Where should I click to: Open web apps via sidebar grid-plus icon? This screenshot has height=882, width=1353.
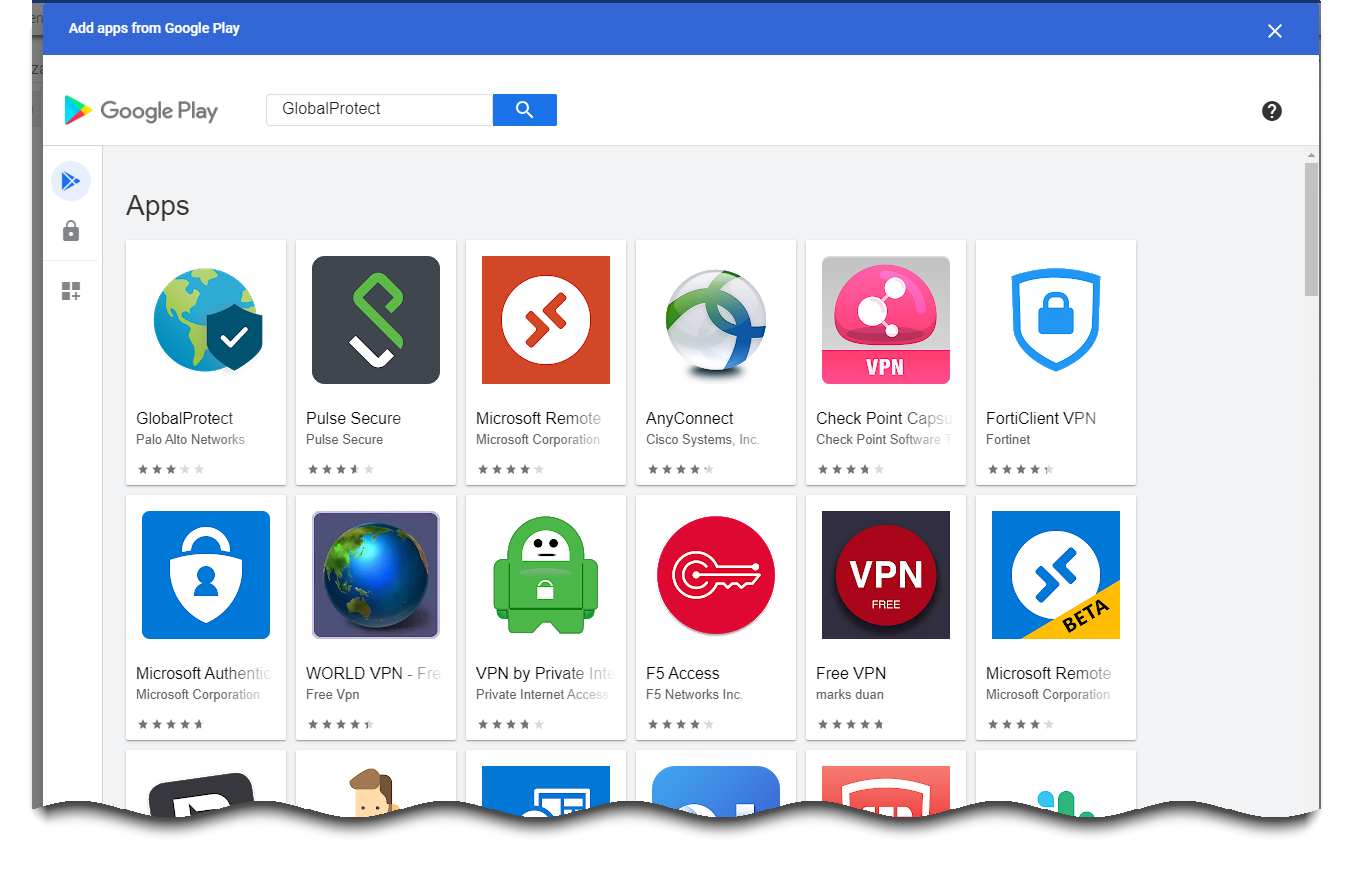(x=71, y=291)
